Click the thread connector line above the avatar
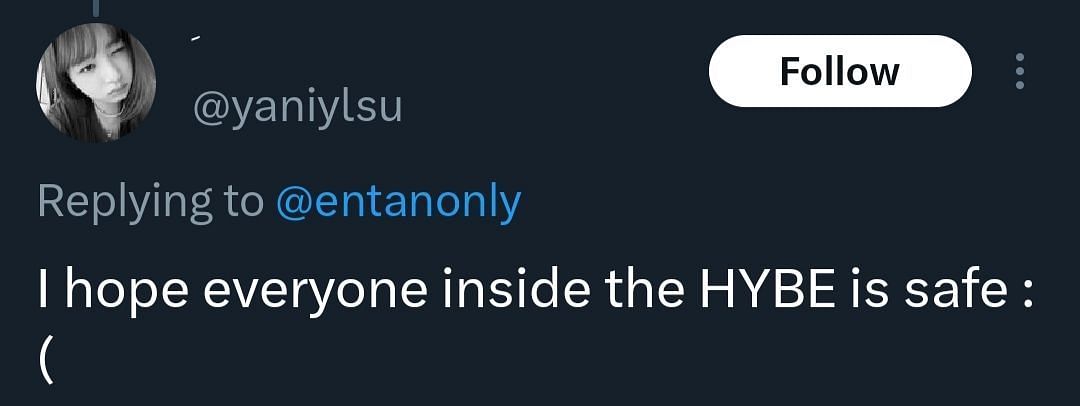 [96, 7]
